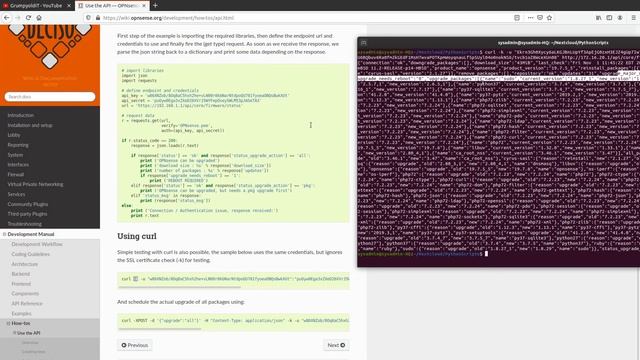Image resolution: width=640 pixels, height=360 pixels.
Task: Toggle reader view icon in address bar
Action: (x=517, y=18)
